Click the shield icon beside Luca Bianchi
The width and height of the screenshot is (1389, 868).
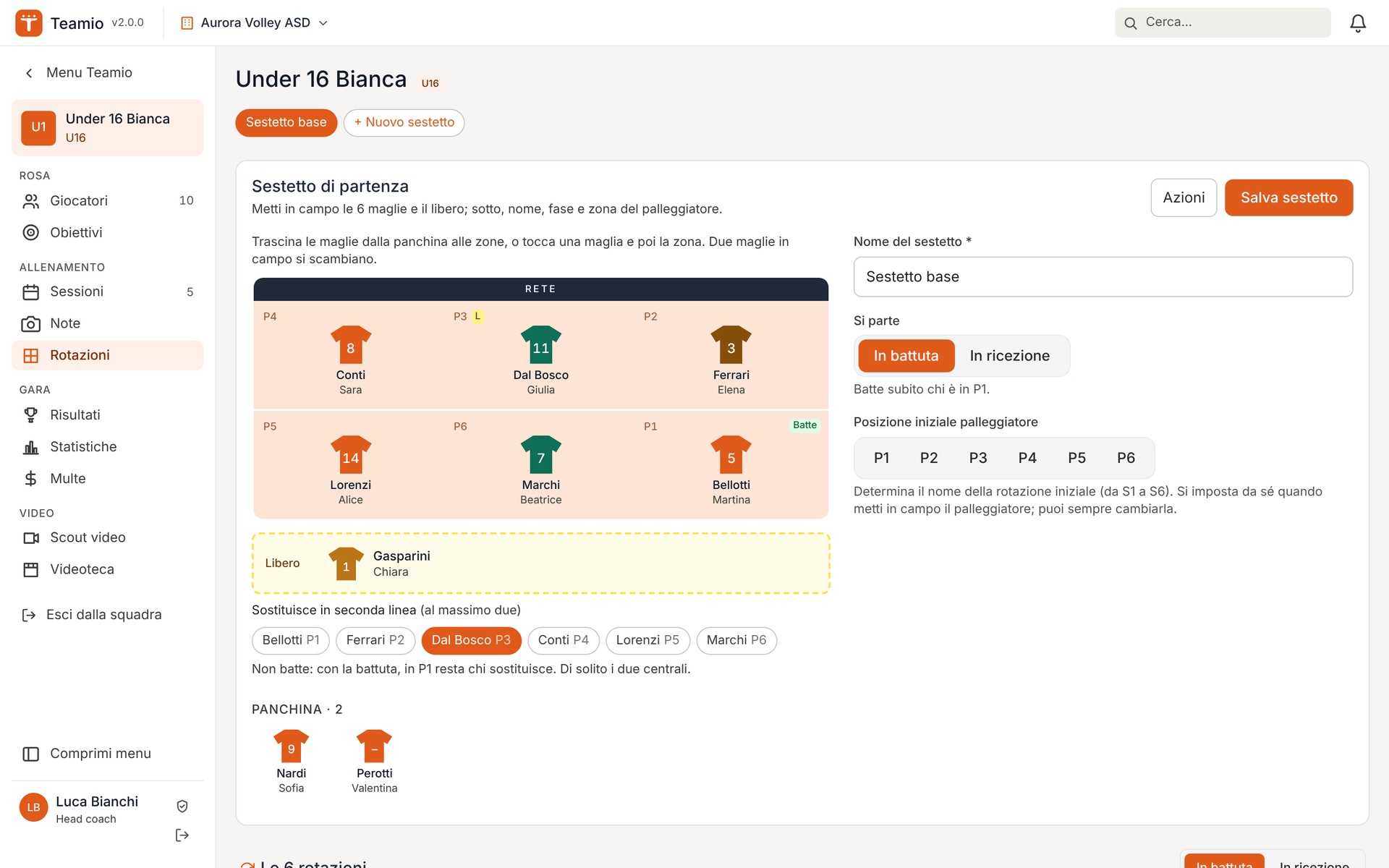click(182, 806)
